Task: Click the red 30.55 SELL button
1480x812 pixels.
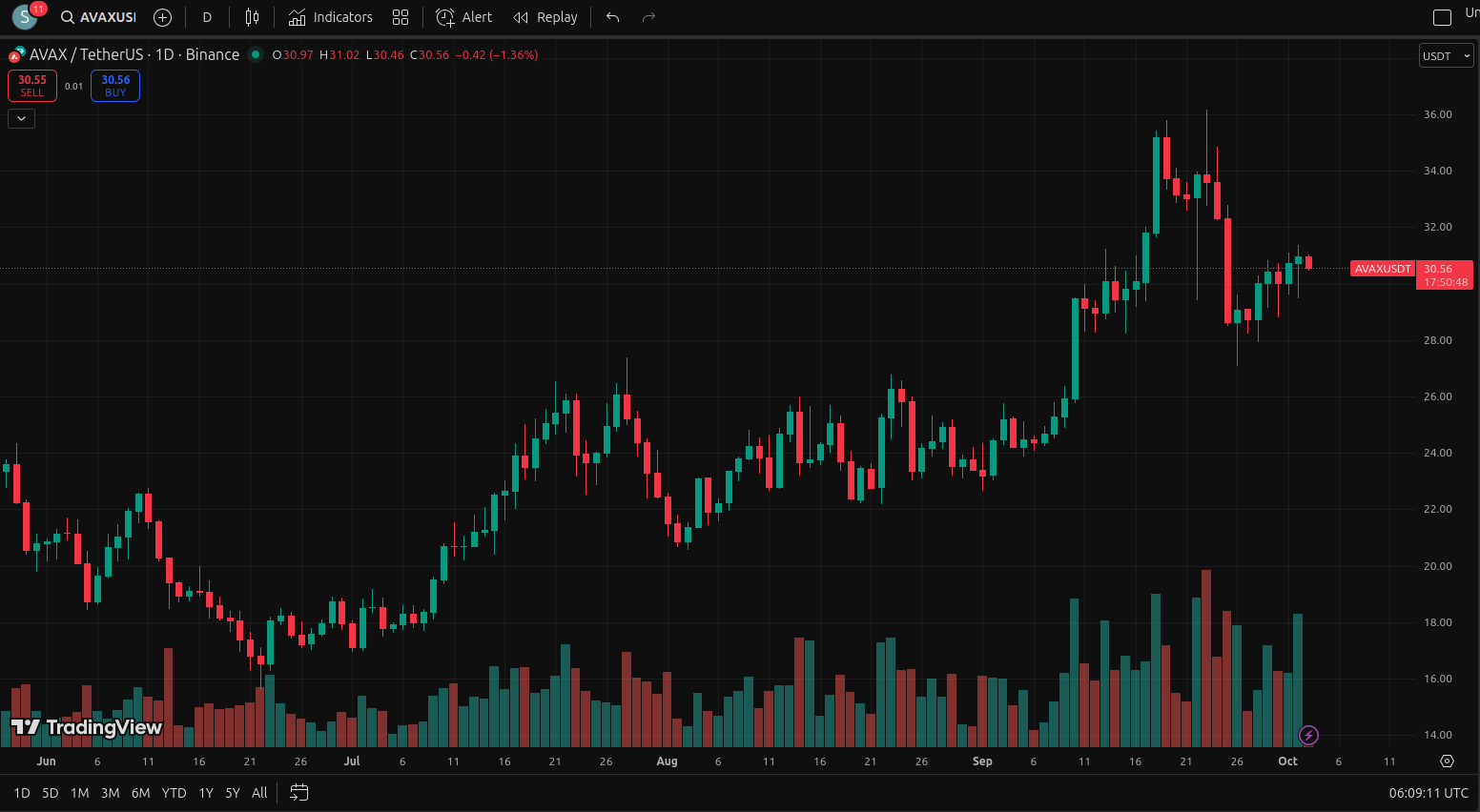Action: pyautogui.click(x=32, y=86)
